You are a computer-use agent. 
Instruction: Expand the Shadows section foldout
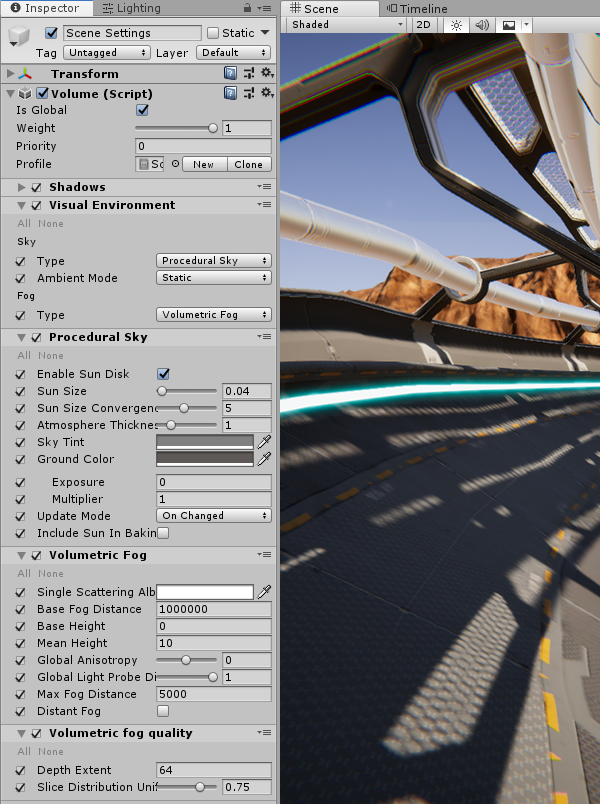click(21, 187)
